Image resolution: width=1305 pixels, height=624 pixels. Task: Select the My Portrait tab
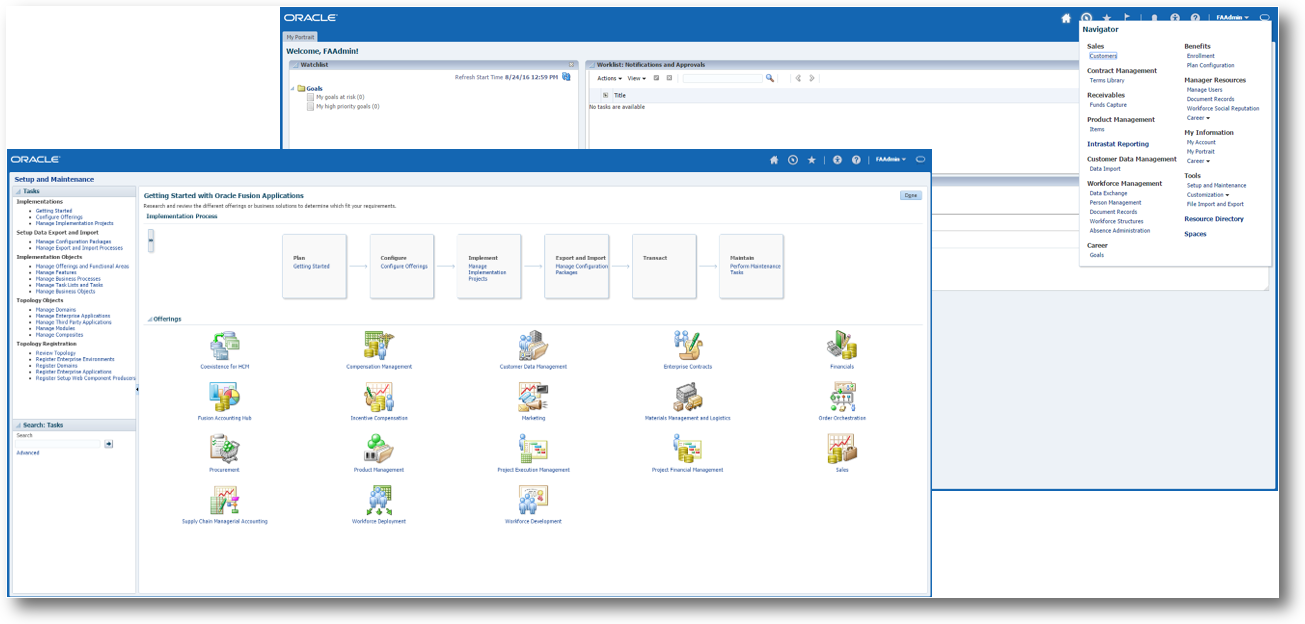point(301,37)
